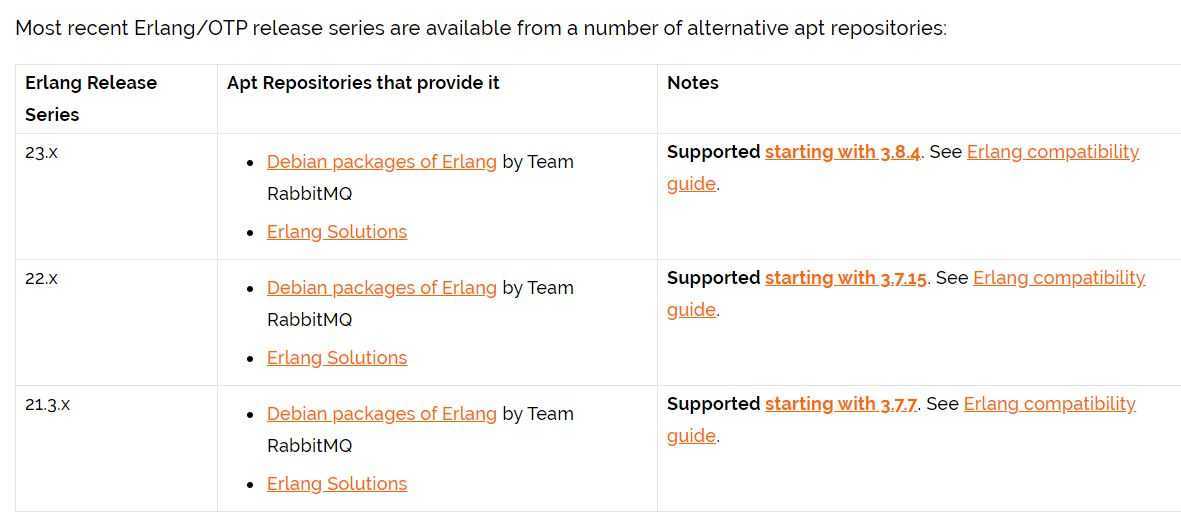Click the bold 'Supported' text in 22.x row
This screenshot has width=1181, height=525.
point(713,278)
